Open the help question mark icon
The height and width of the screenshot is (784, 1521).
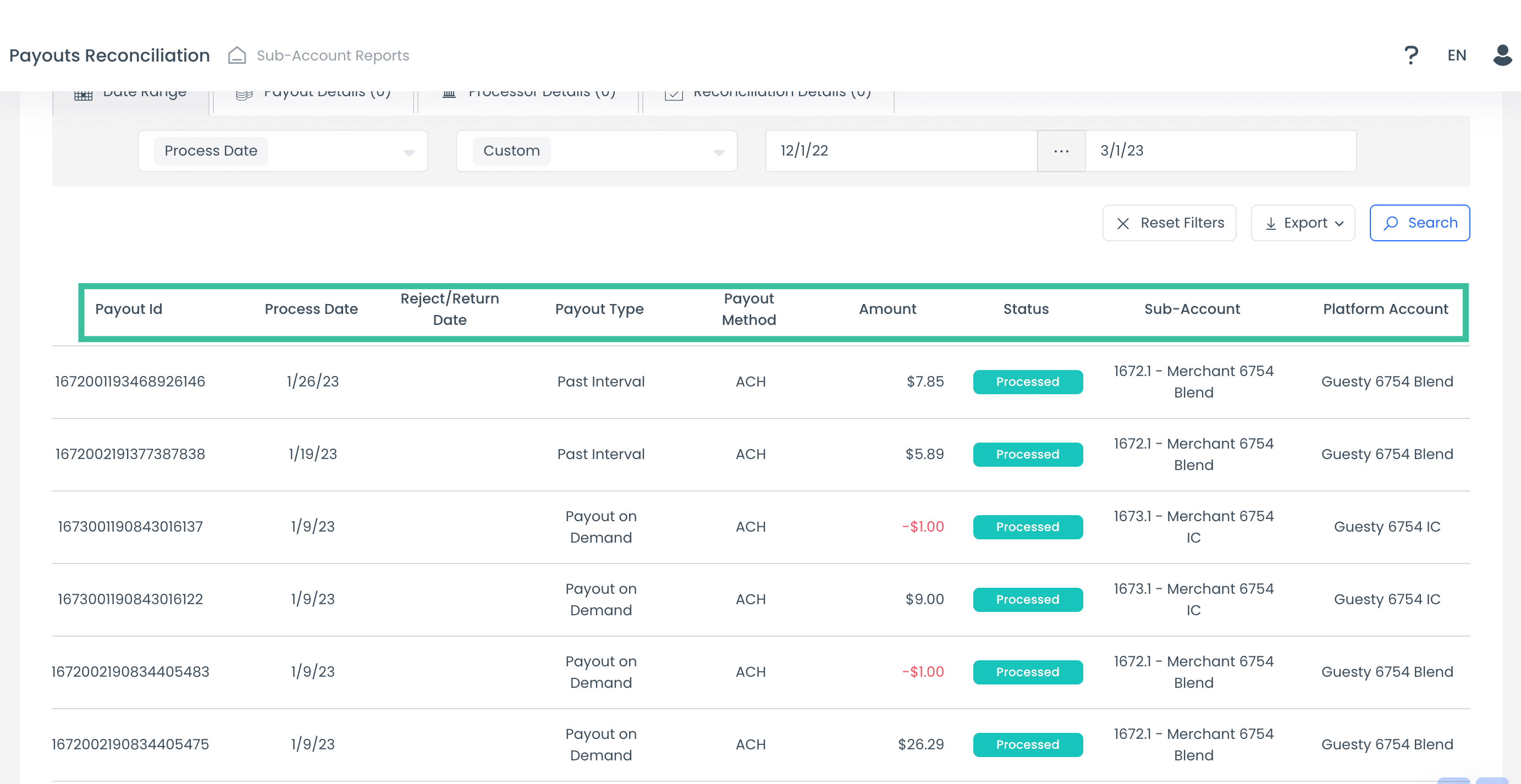tap(1411, 55)
